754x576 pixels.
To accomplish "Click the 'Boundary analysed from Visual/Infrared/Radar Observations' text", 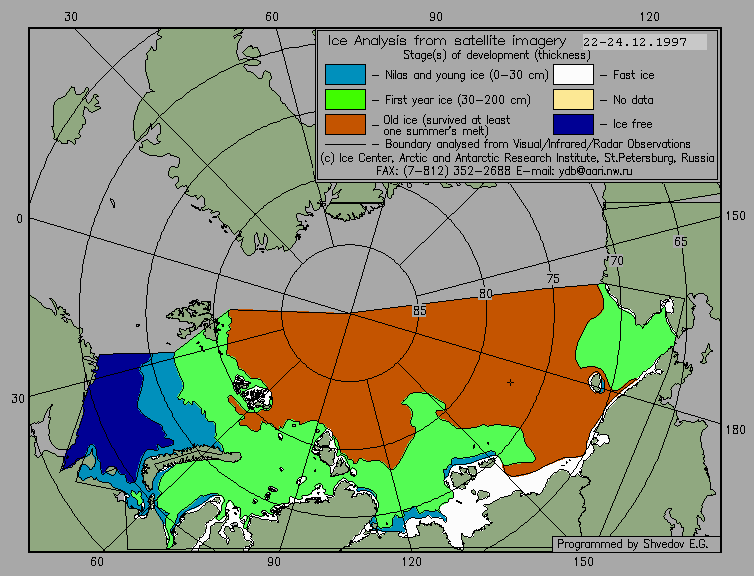I will [538, 144].
